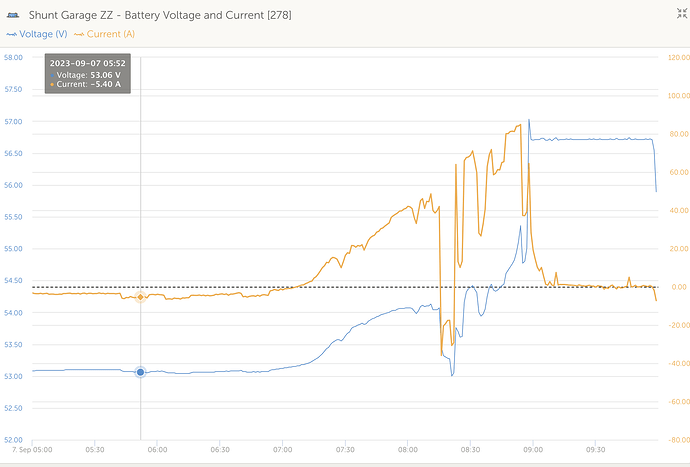Click the 100.00 current axis label
Viewport: 690px width, 467px height.
(x=679, y=96)
